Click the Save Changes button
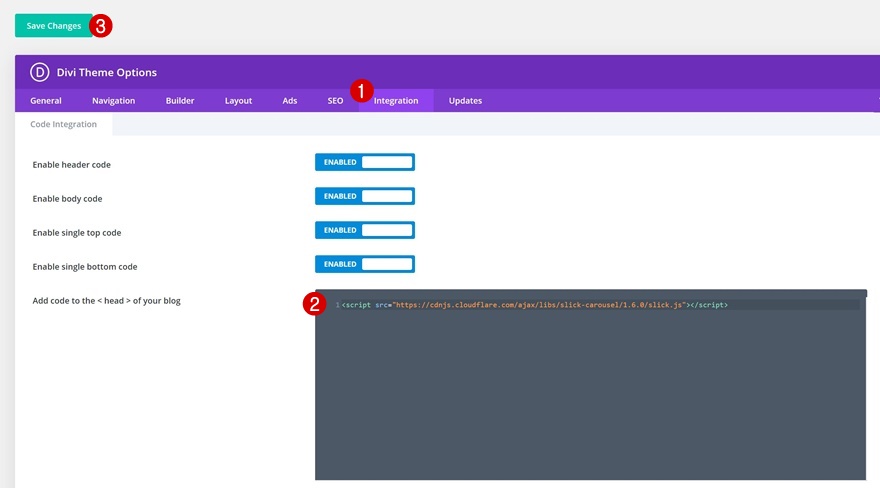The image size is (880, 488). coord(54,26)
